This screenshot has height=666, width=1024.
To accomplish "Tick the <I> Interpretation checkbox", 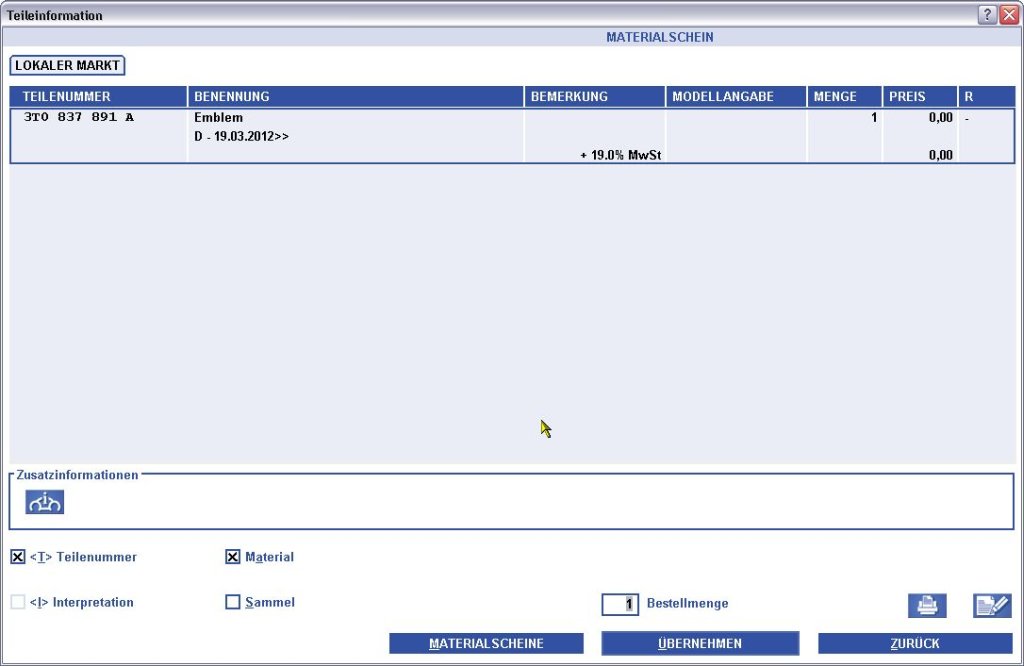I will tap(18, 602).
